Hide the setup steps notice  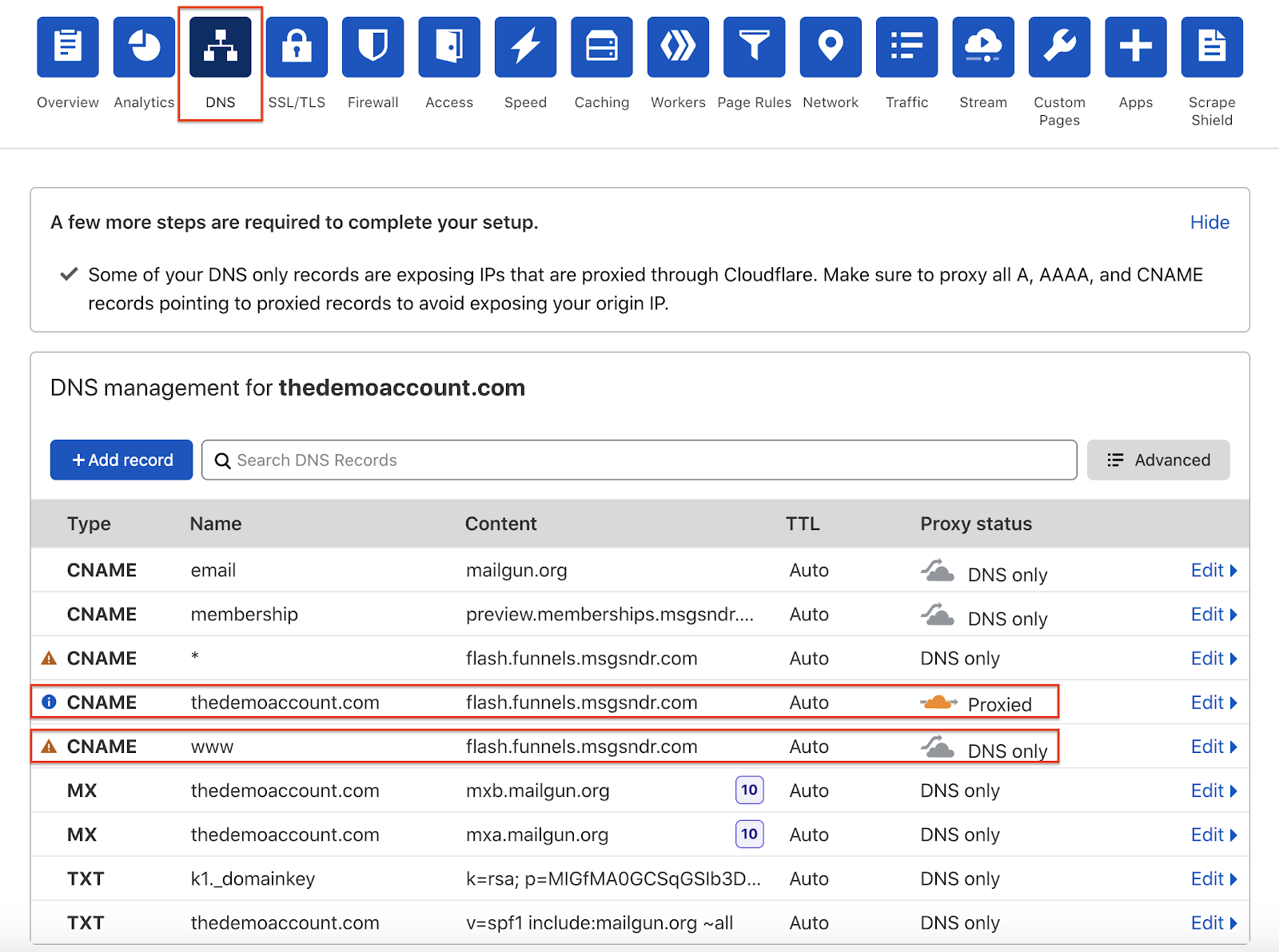point(1209,222)
